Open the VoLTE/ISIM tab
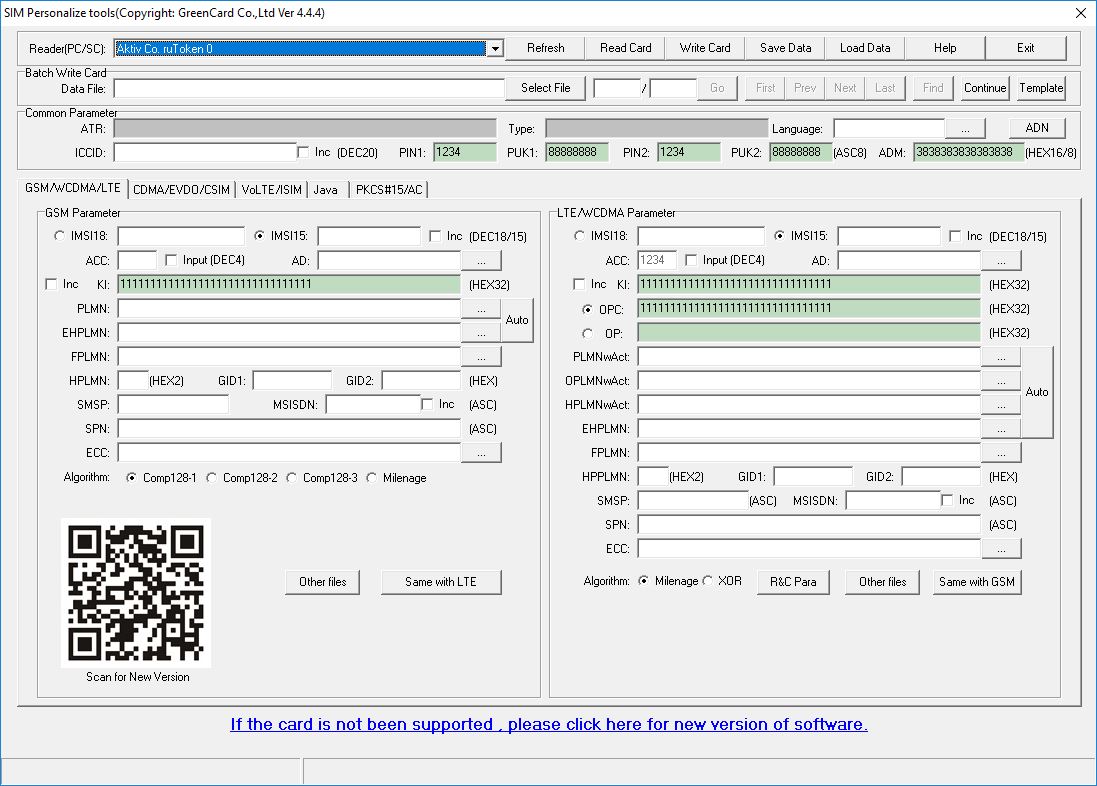1097x786 pixels. coord(271,189)
